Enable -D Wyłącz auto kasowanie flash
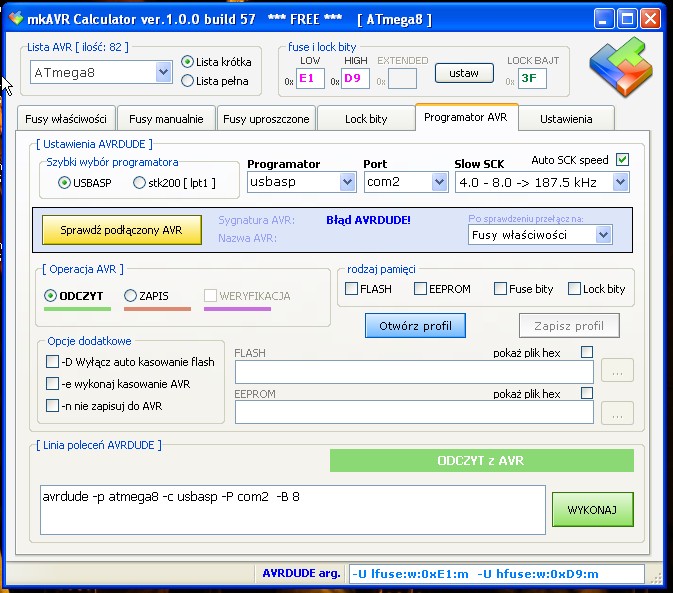This screenshot has height=593, width=673. tap(52, 361)
